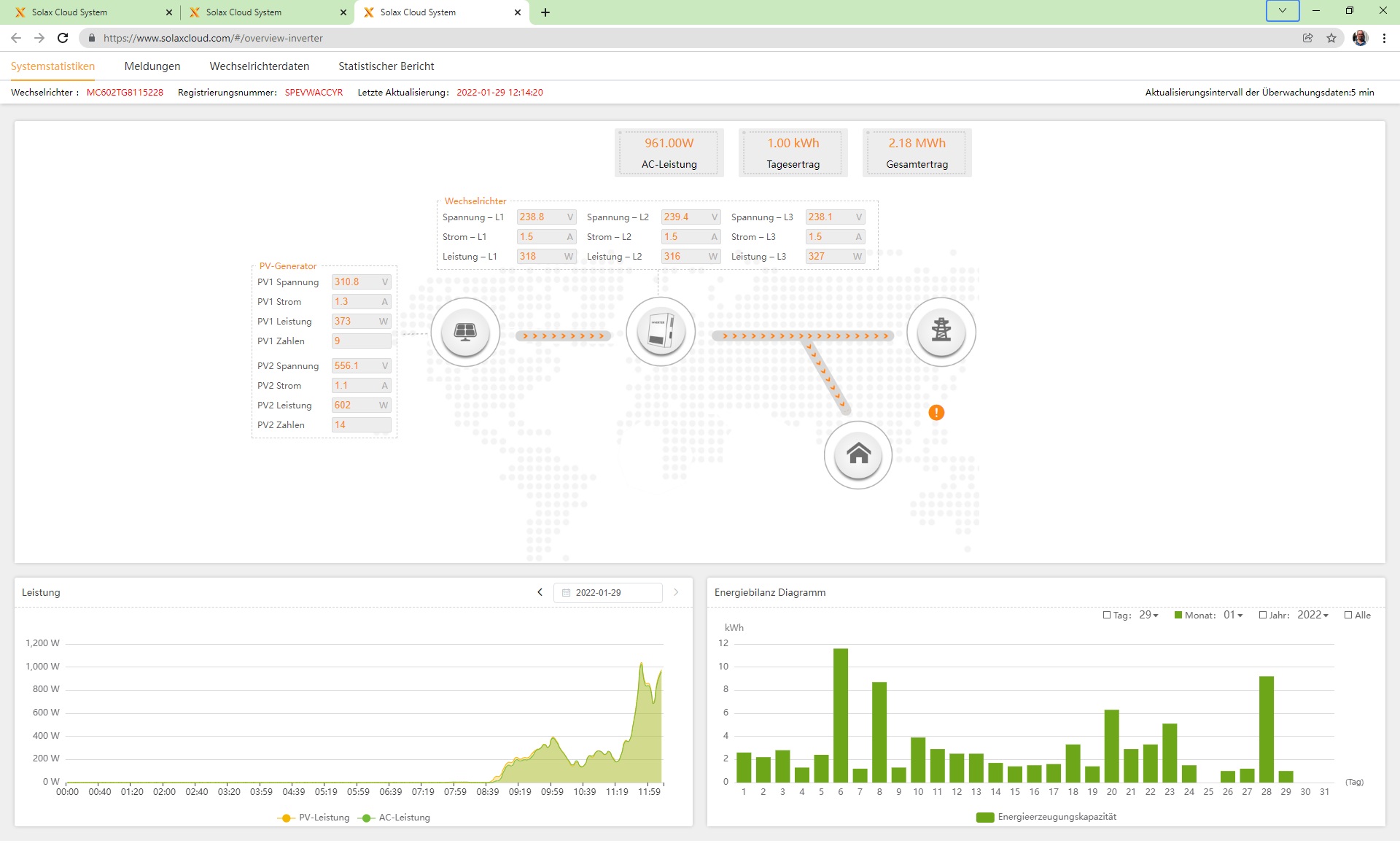This screenshot has width=1400, height=846.
Task: Click the orange warning exclamation icon
Action: [x=936, y=413]
